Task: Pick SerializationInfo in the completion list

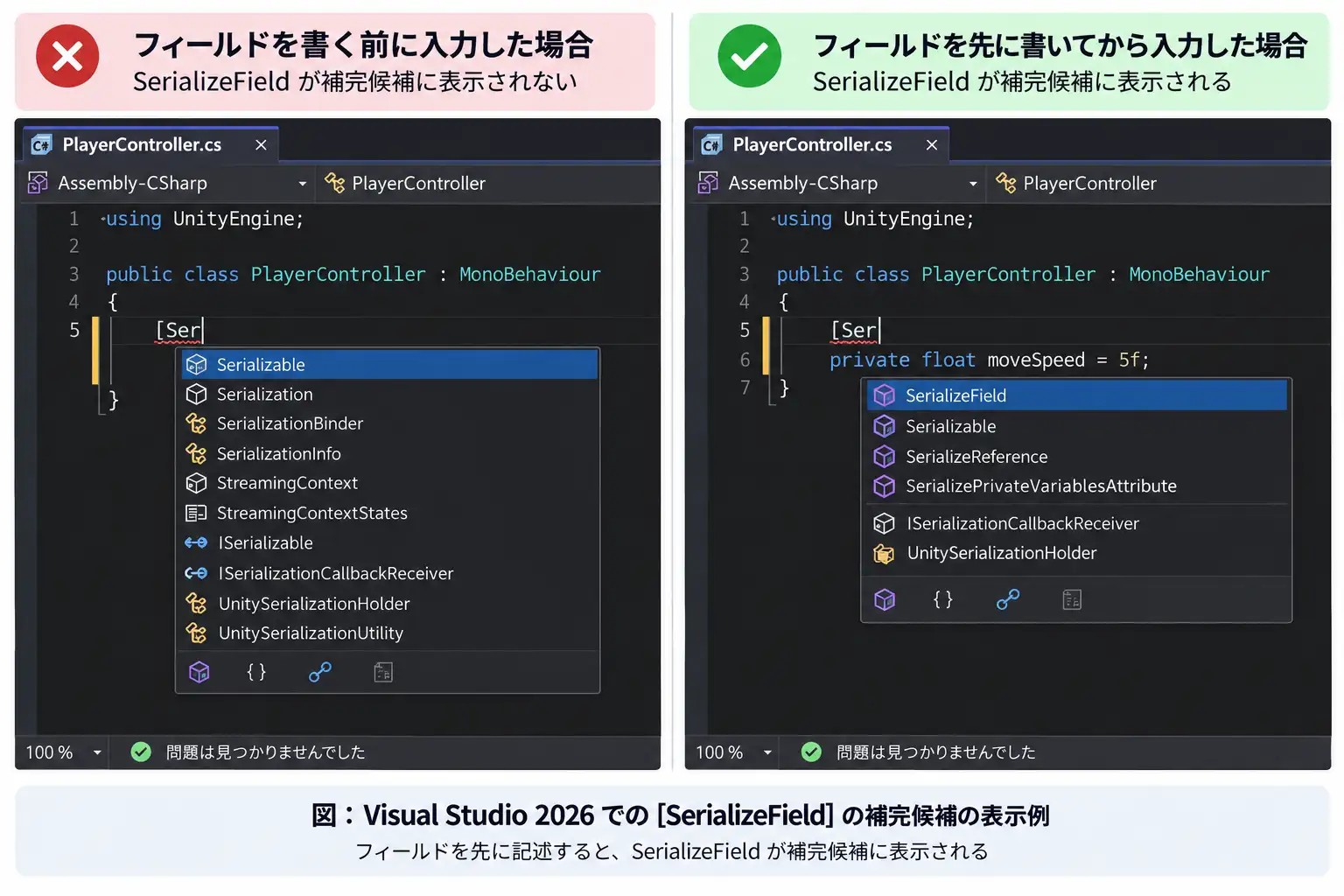Action: pyautogui.click(x=388, y=453)
